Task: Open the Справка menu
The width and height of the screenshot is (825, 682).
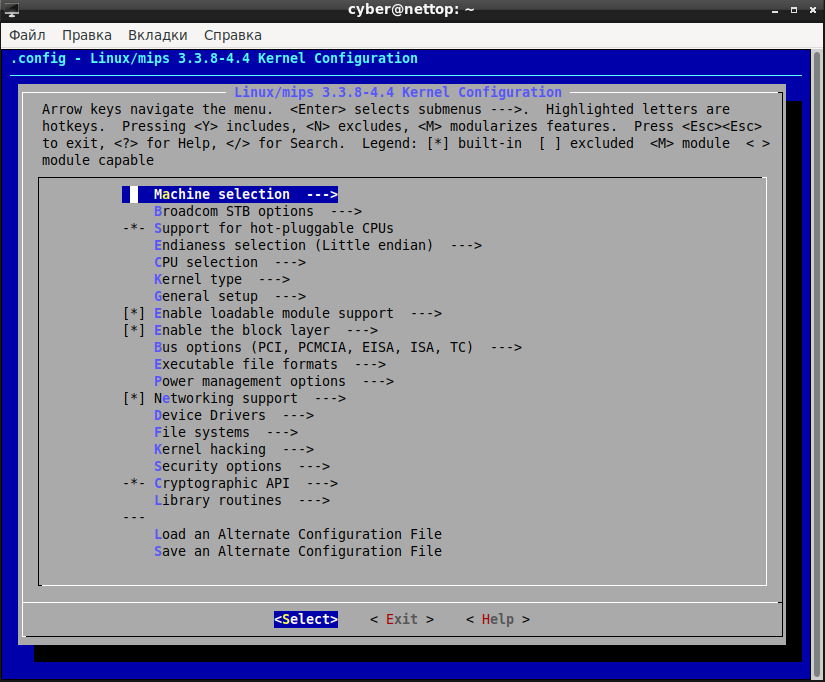Action: click(x=233, y=35)
